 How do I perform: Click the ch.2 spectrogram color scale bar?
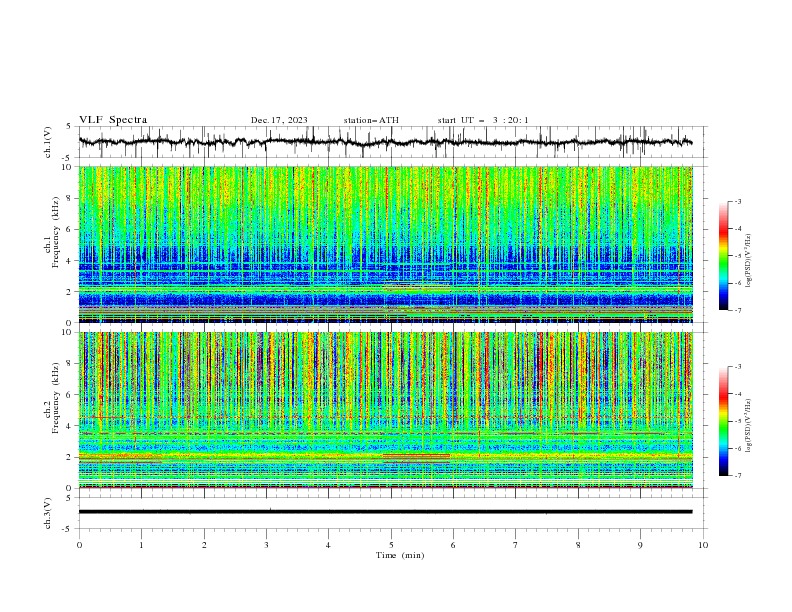tap(723, 421)
